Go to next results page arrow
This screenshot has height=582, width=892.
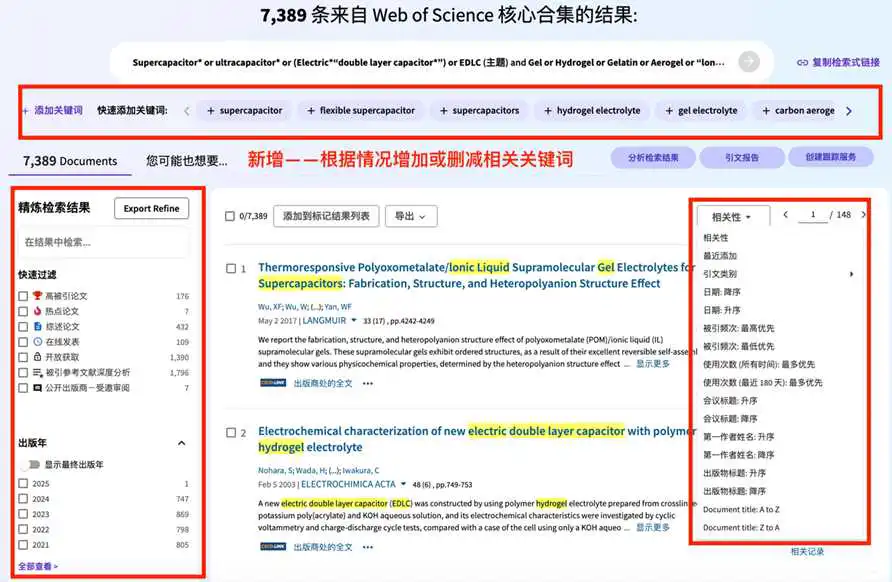click(x=864, y=215)
